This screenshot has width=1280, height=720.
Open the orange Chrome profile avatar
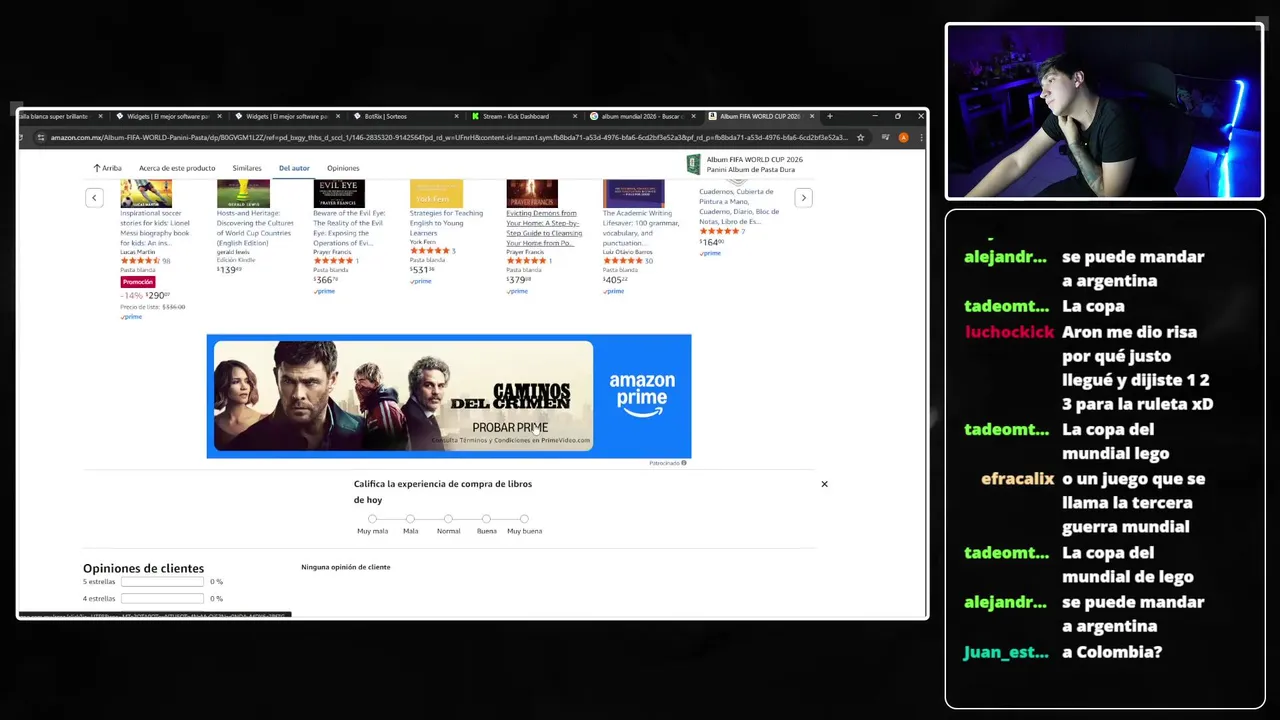coord(903,137)
